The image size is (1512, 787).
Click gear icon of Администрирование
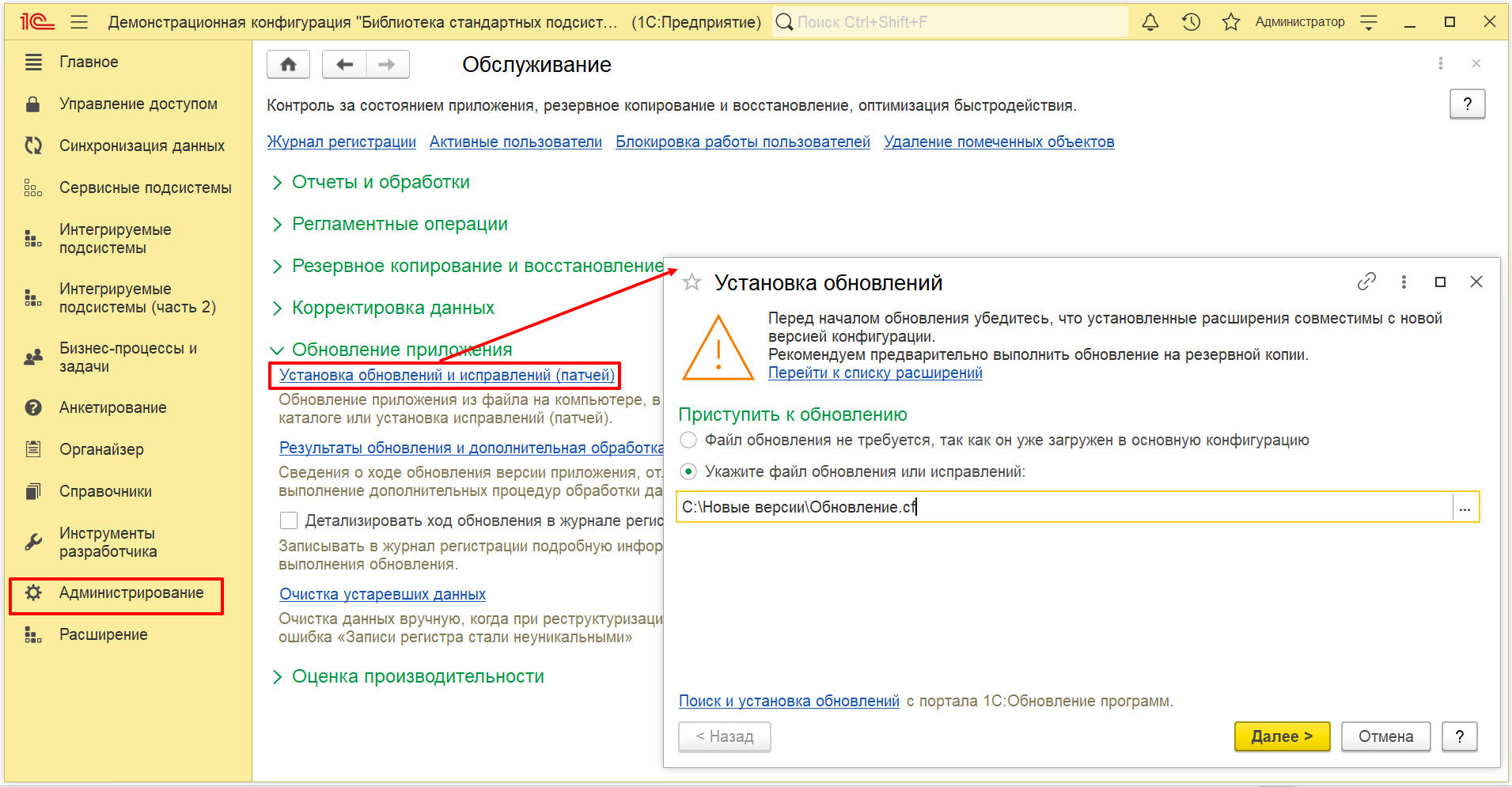[x=33, y=592]
